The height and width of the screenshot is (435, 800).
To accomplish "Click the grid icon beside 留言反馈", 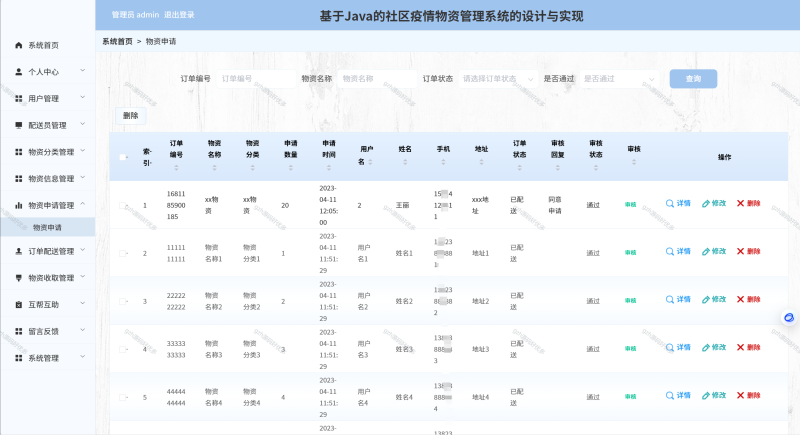I will tap(19, 331).
